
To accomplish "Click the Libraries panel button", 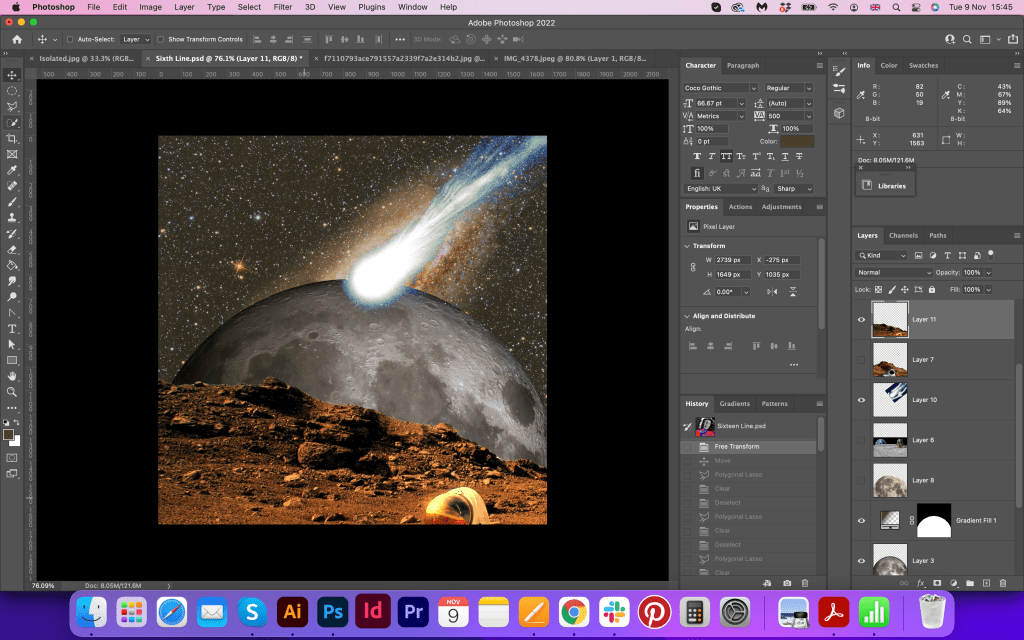I will (884, 186).
